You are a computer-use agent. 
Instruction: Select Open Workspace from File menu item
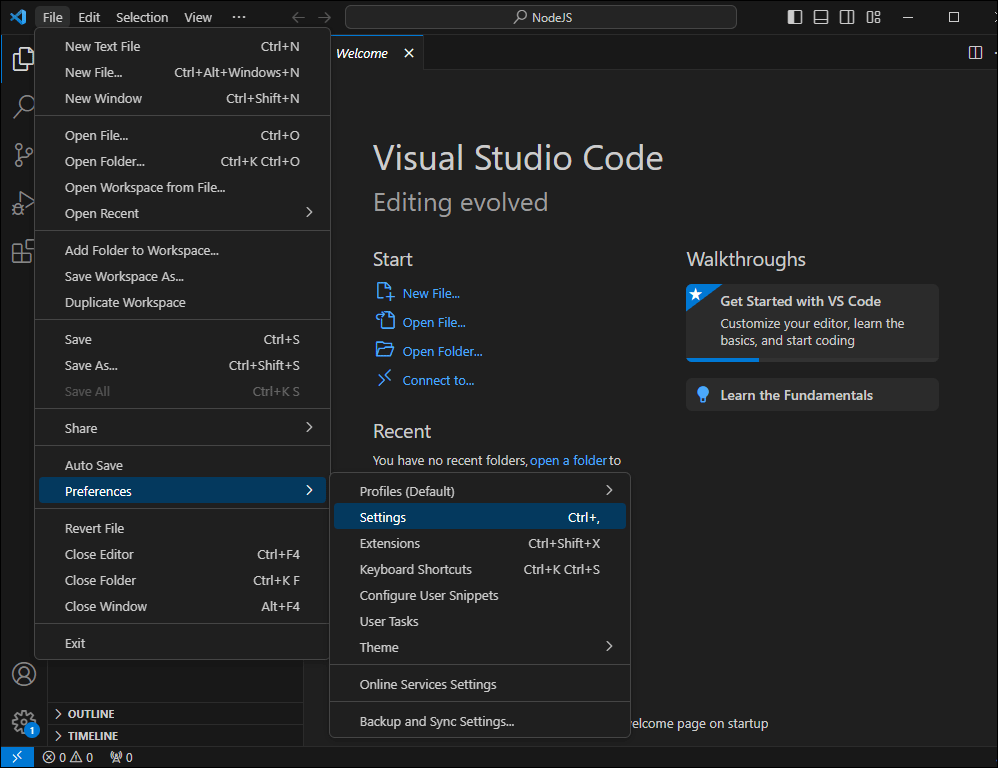pyautogui.click(x=182, y=187)
